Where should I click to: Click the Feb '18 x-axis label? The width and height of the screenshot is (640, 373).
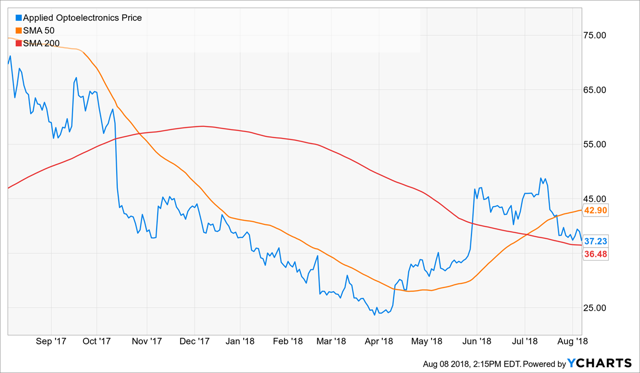tap(288, 341)
